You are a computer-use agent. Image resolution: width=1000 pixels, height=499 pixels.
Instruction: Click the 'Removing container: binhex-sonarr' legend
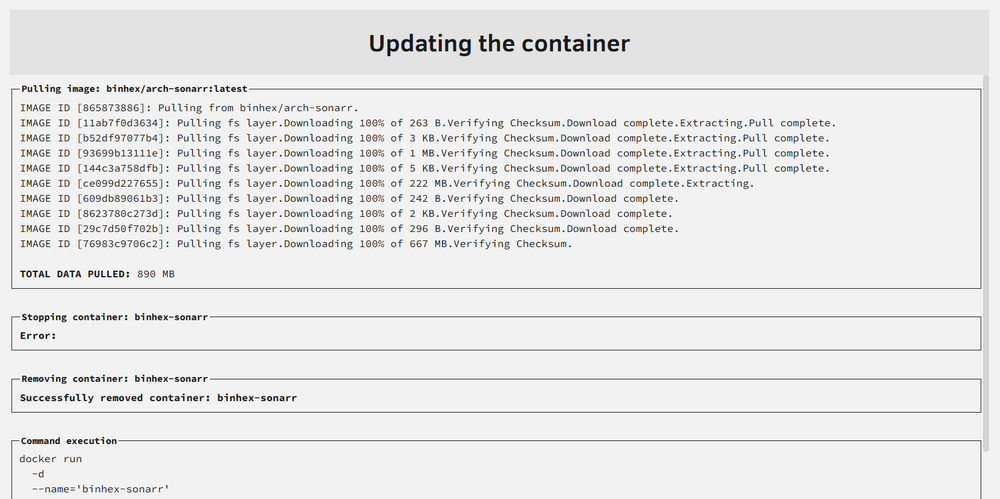115,379
